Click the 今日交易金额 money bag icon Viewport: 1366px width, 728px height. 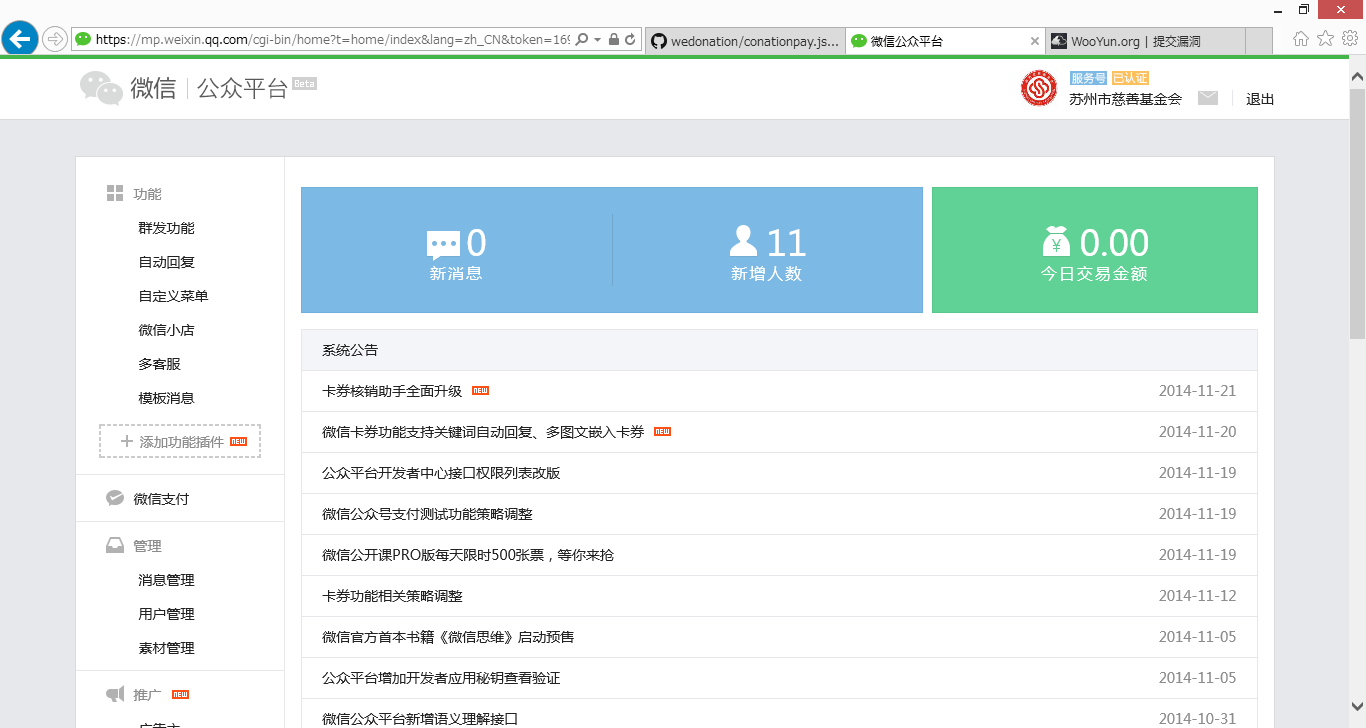point(1056,241)
